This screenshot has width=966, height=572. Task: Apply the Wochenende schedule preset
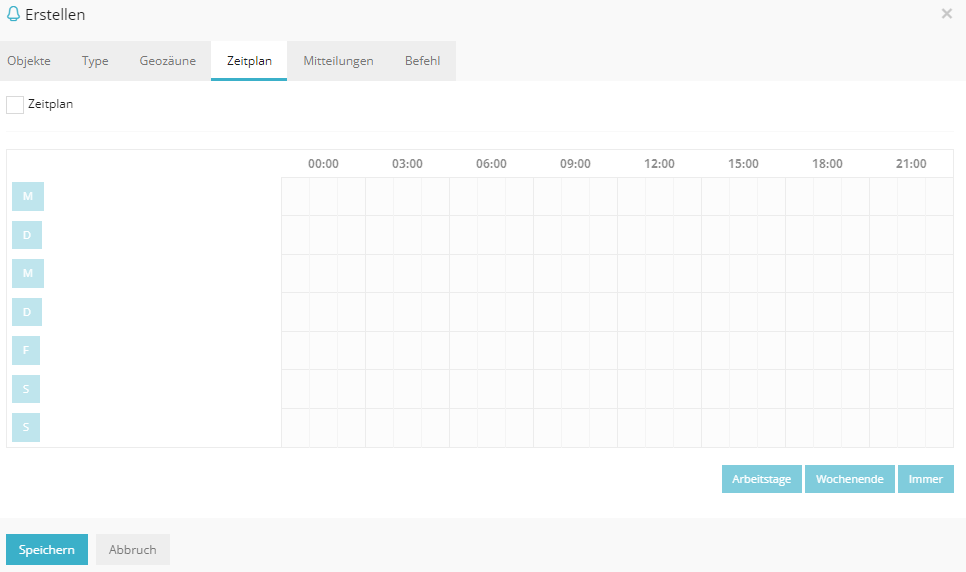tap(849, 479)
